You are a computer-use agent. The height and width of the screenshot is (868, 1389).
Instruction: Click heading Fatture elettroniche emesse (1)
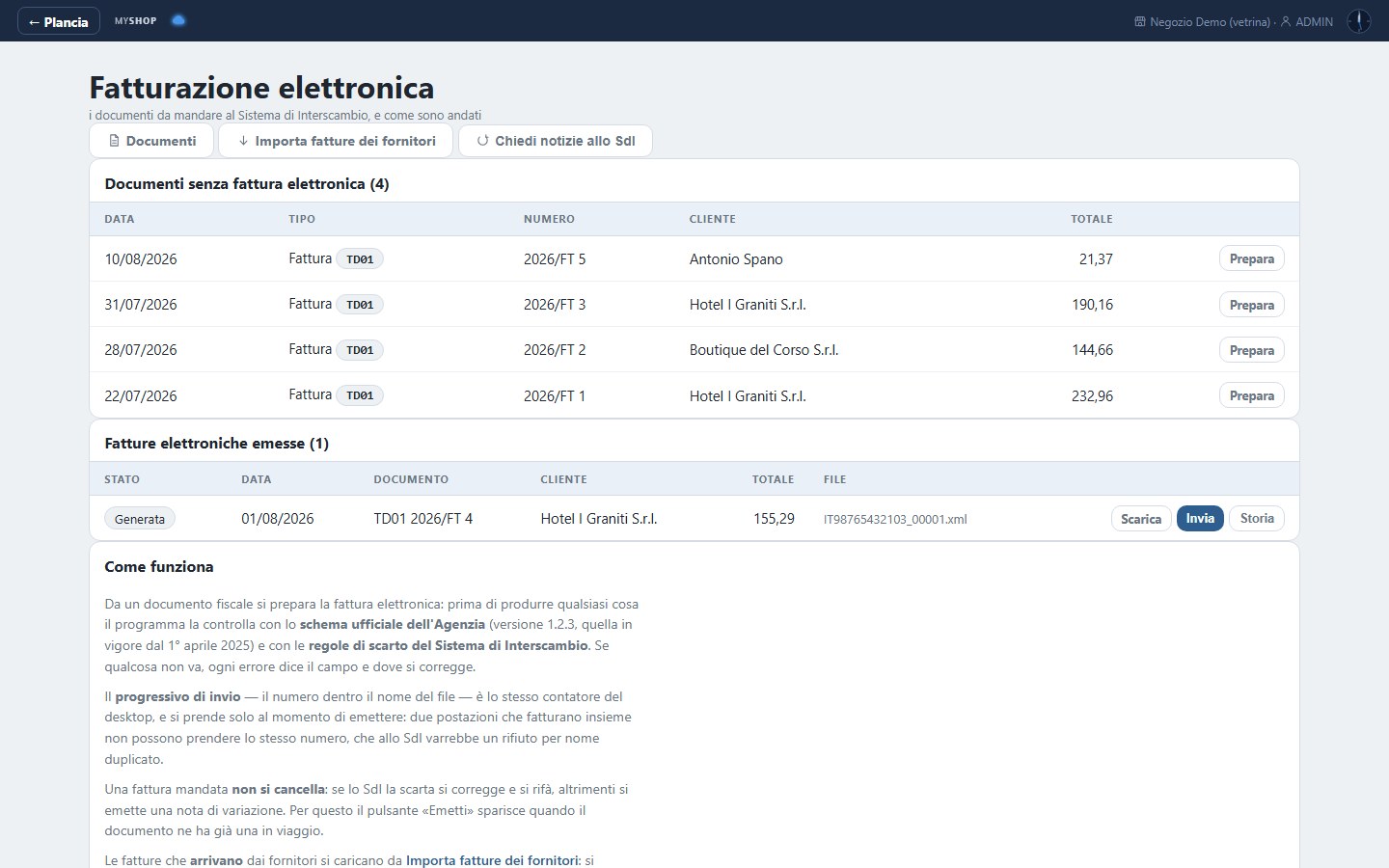[x=216, y=444]
